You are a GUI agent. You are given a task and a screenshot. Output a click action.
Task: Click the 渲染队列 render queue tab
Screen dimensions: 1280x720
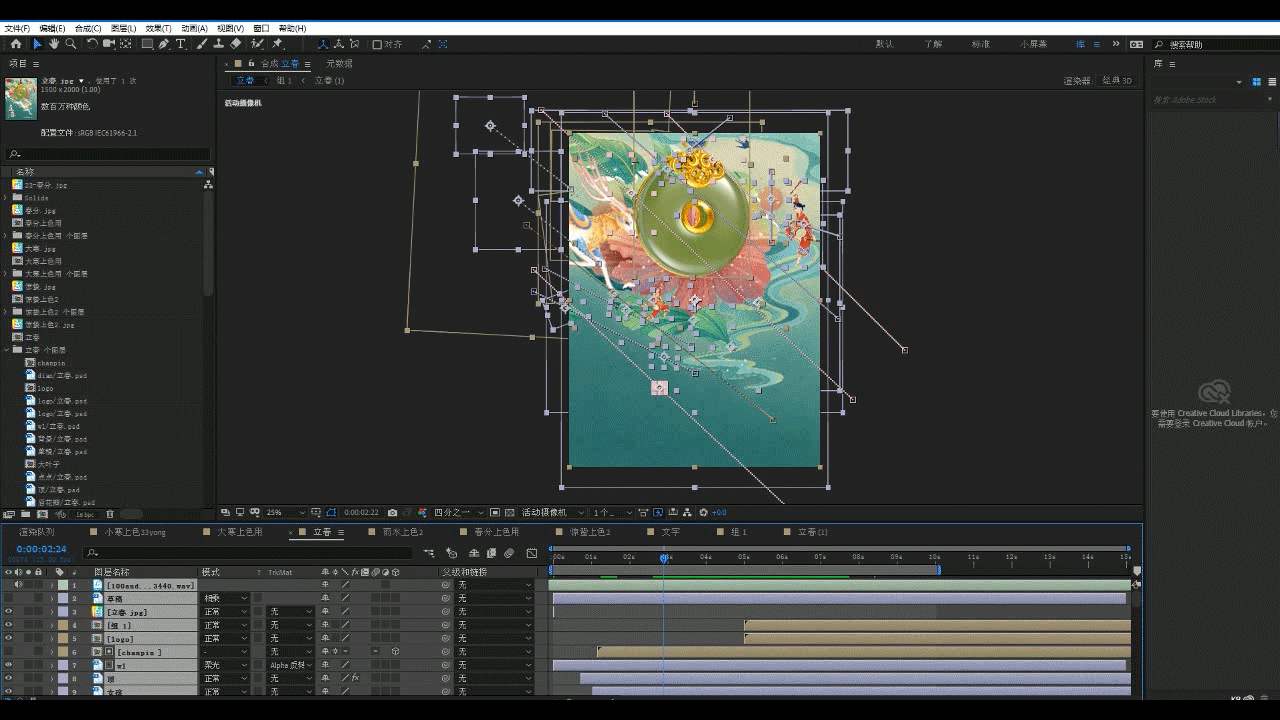[x=37, y=532]
